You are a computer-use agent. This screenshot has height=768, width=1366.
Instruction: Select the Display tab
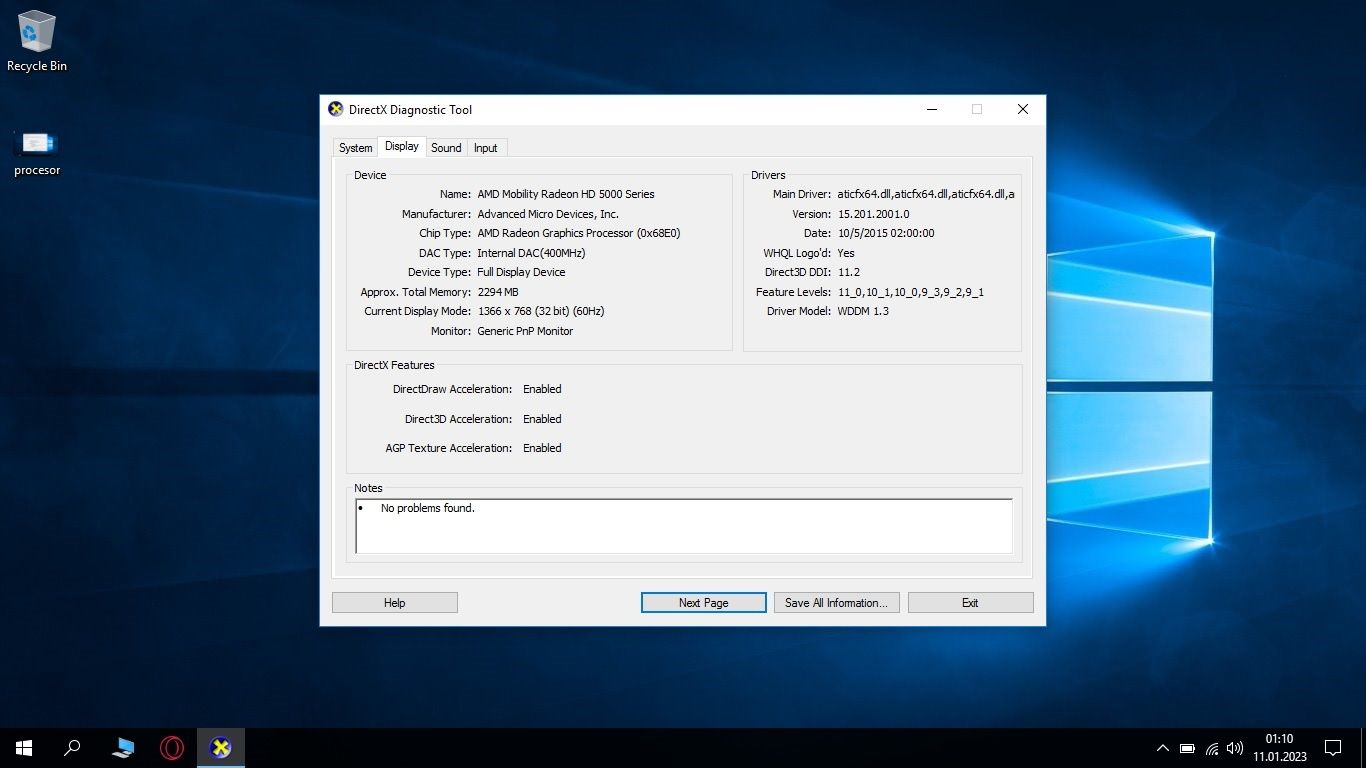pyautogui.click(x=402, y=146)
